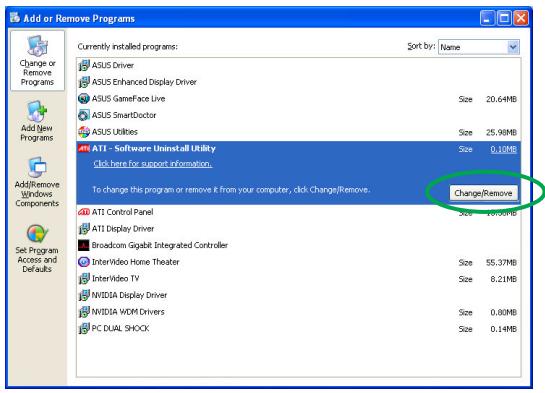The image size is (545, 393).
Task: Select 'ASUS Enhanced Display Driver' entry text
Action: pyautogui.click(x=144, y=82)
